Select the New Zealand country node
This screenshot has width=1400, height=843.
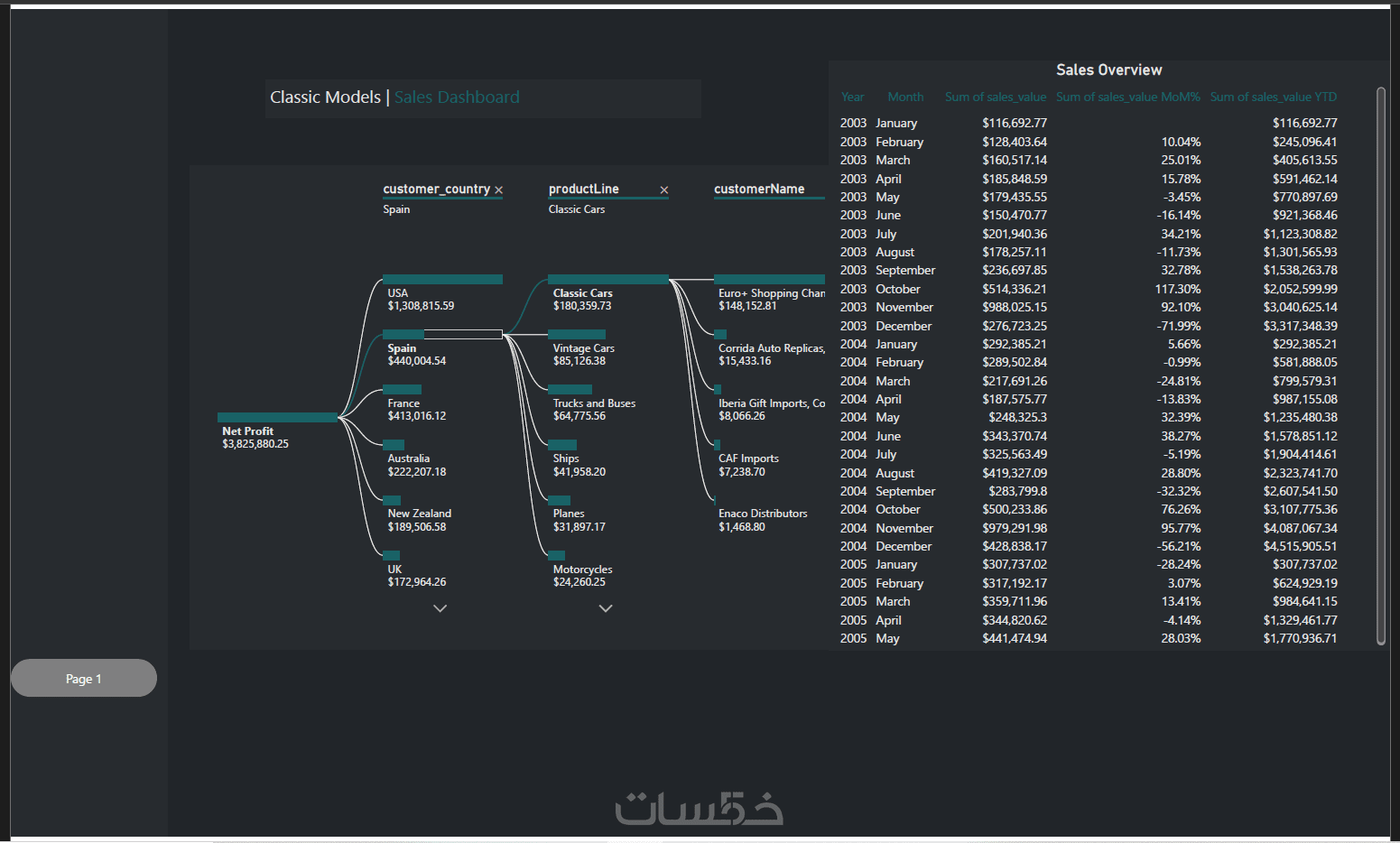[392, 500]
